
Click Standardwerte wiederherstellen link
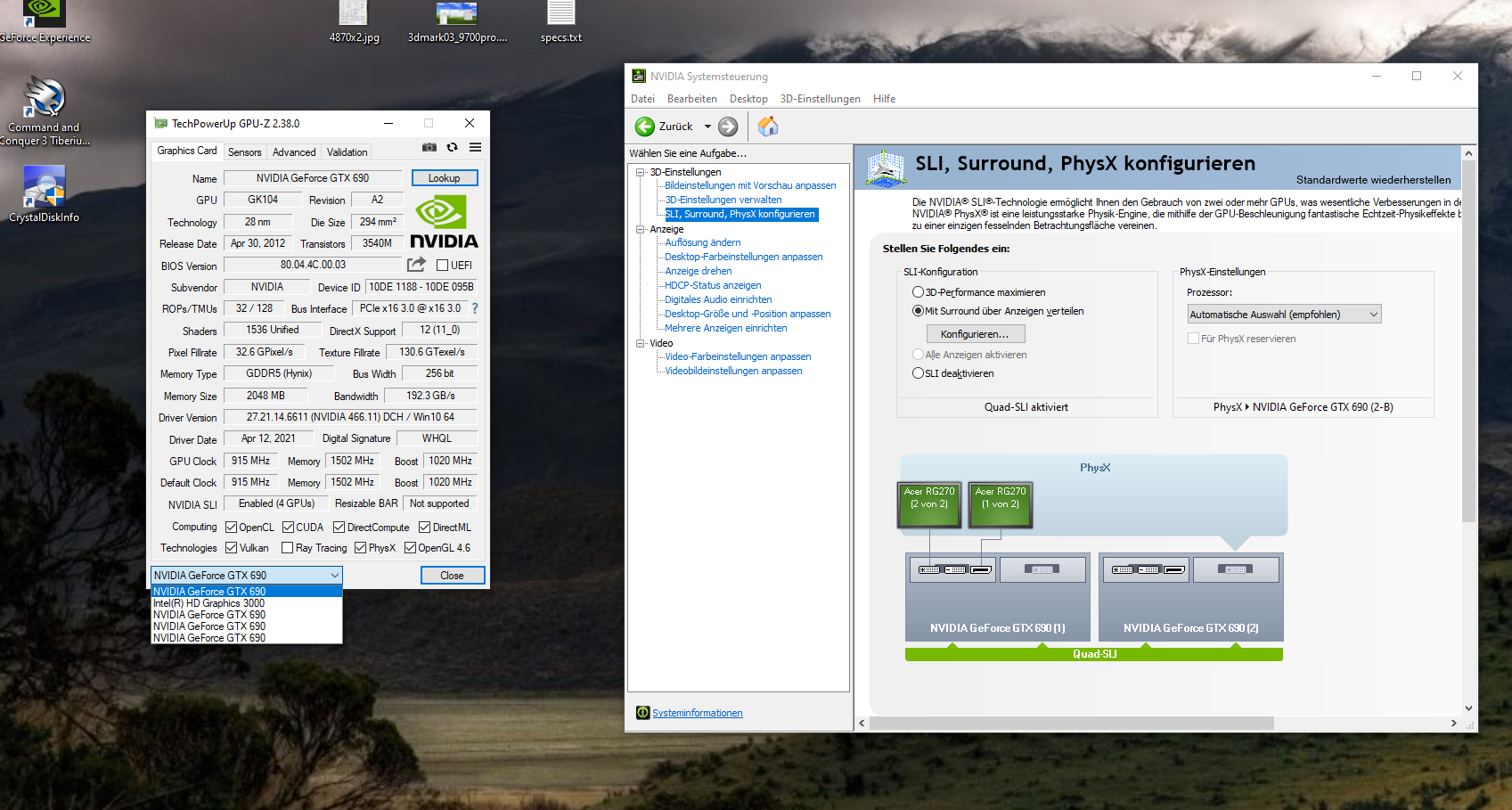(x=1373, y=180)
